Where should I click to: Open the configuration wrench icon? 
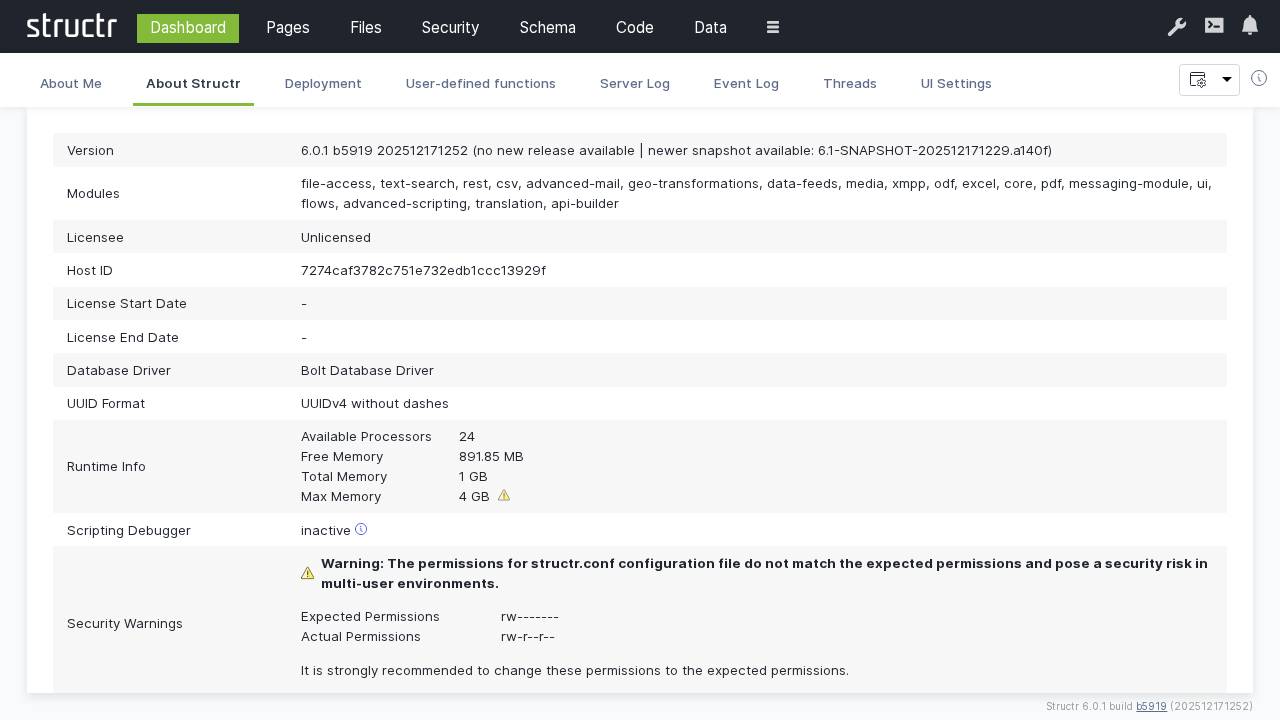click(x=1177, y=27)
